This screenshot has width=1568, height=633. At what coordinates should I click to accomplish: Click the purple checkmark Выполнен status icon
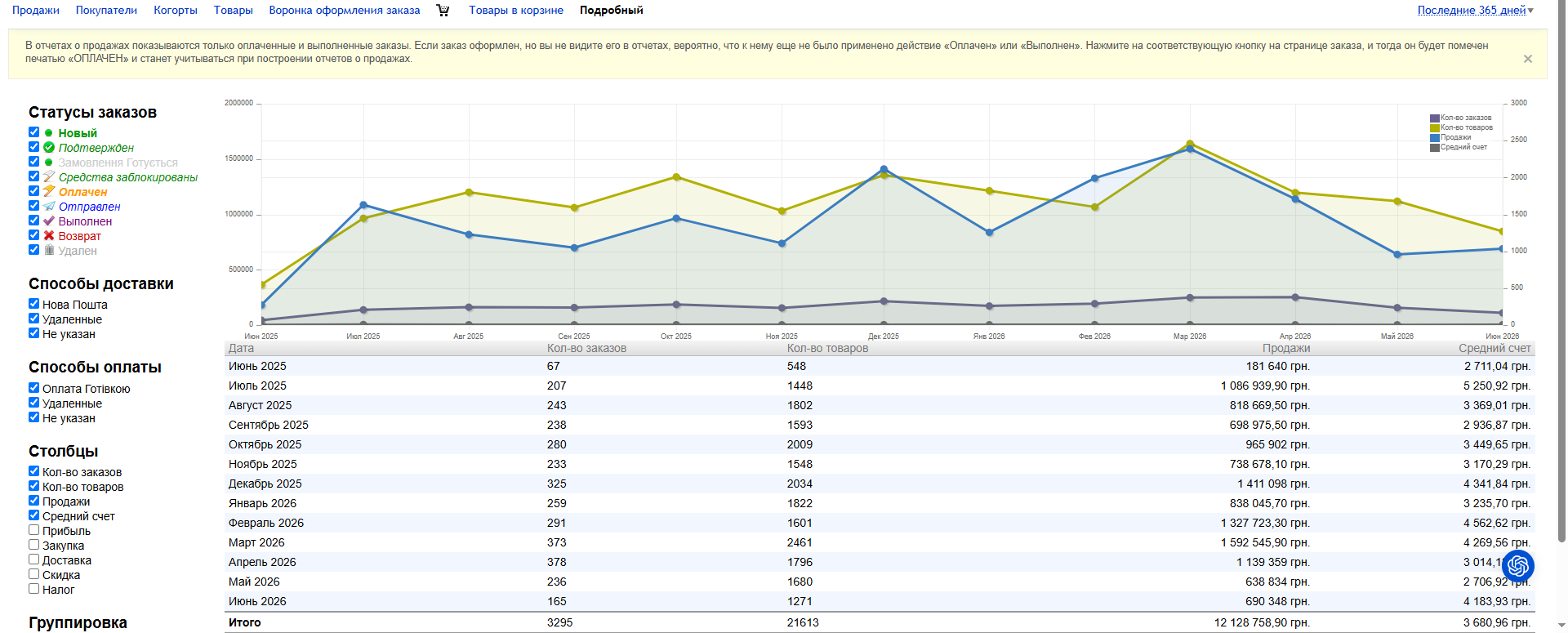(49, 221)
